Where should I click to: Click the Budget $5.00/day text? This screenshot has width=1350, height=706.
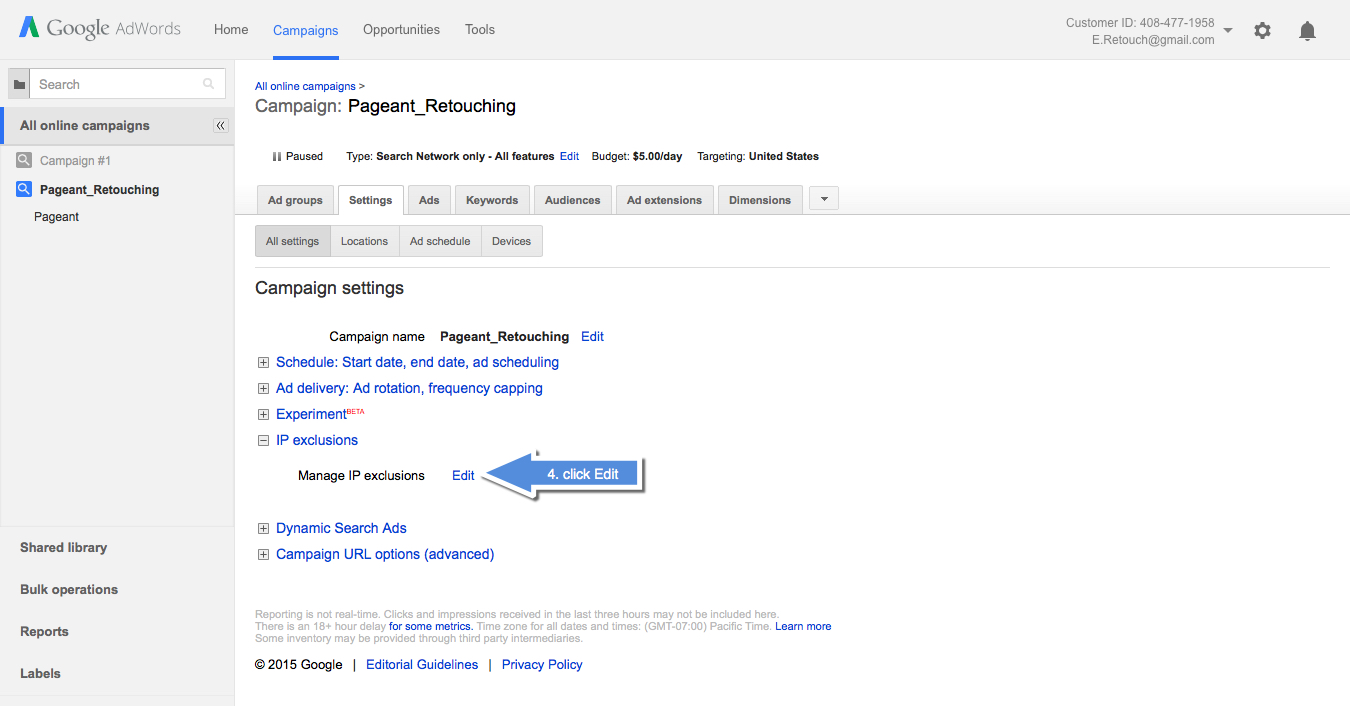(637, 156)
